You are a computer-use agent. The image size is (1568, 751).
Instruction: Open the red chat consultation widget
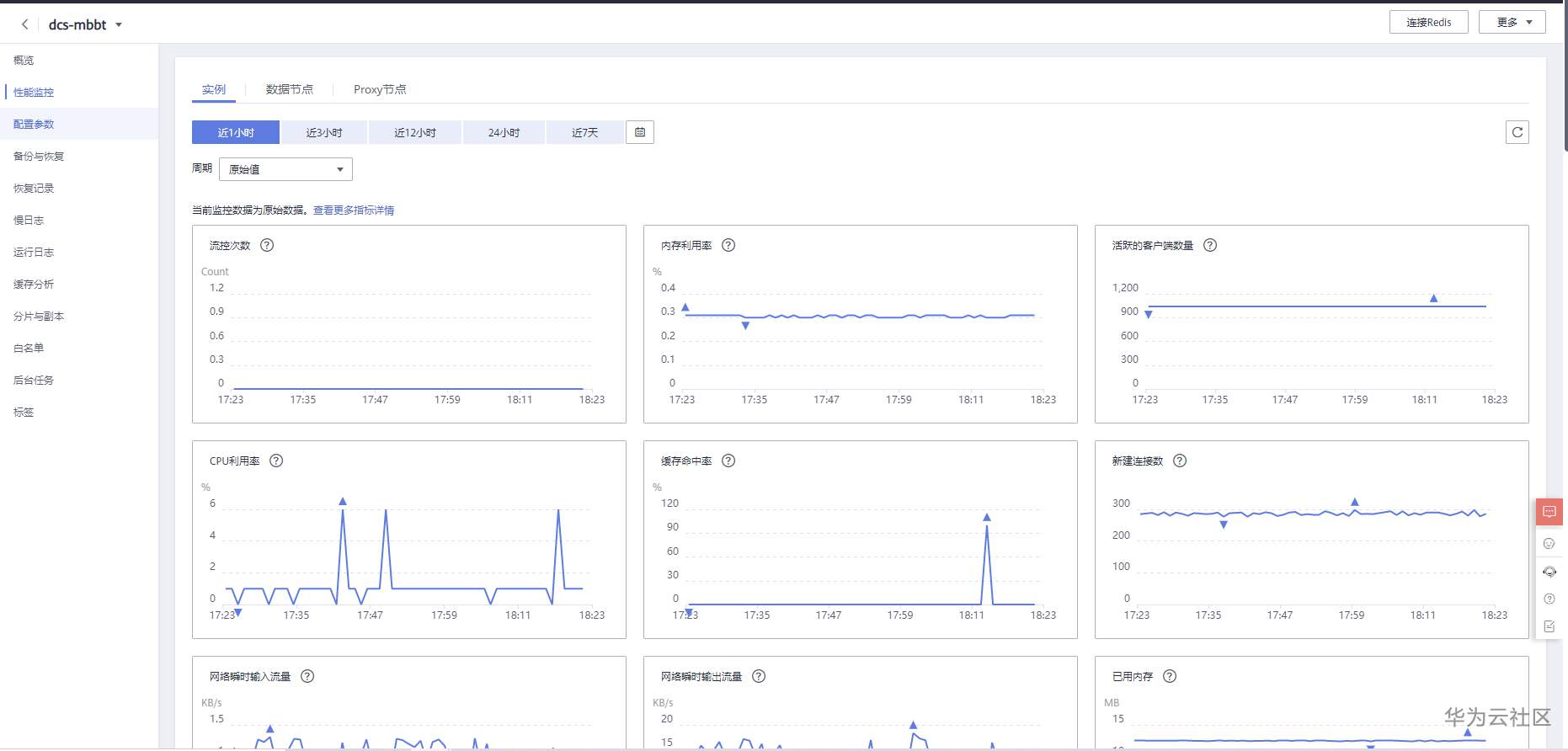pyautogui.click(x=1549, y=512)
